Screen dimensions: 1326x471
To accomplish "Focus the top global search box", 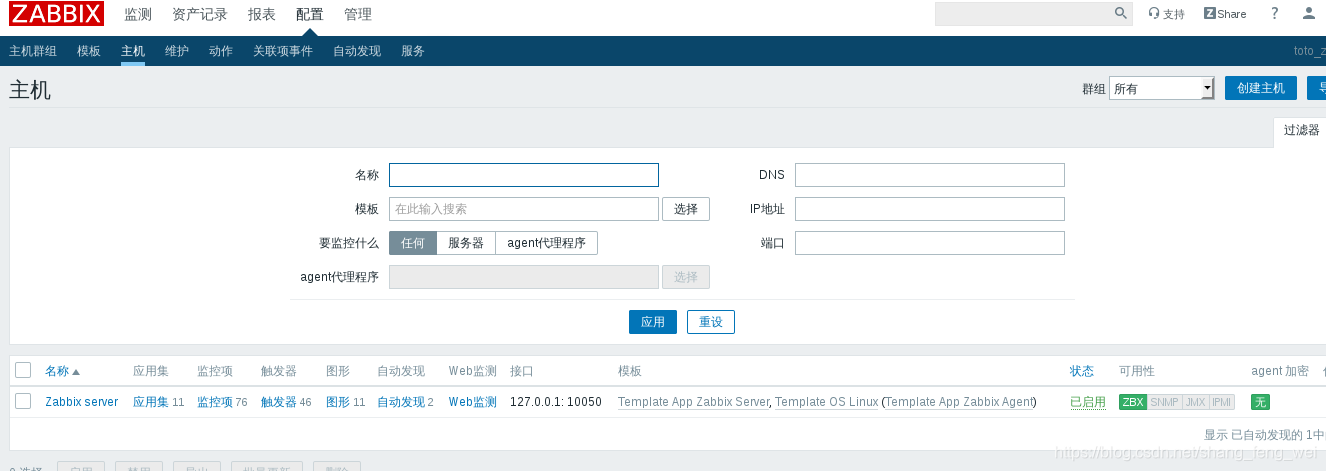I will pos(1024,14).
